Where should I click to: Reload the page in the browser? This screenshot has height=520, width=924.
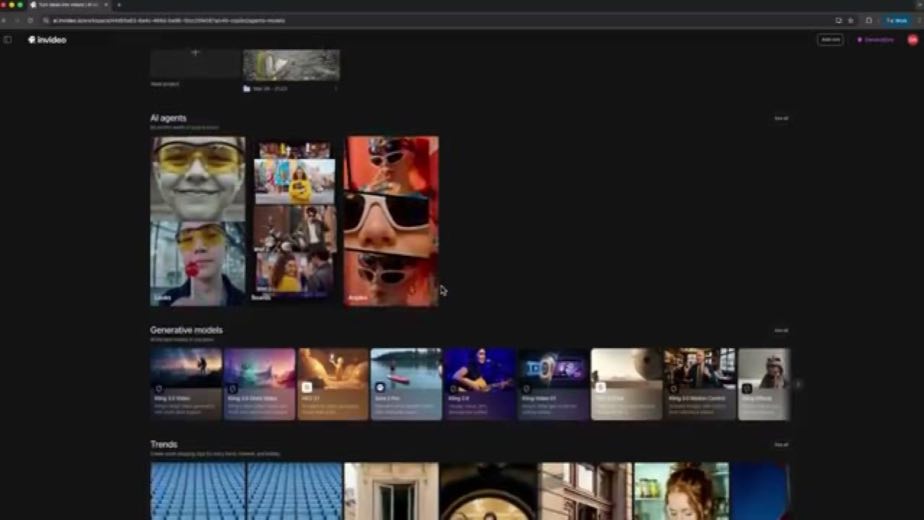pos(30,20)
